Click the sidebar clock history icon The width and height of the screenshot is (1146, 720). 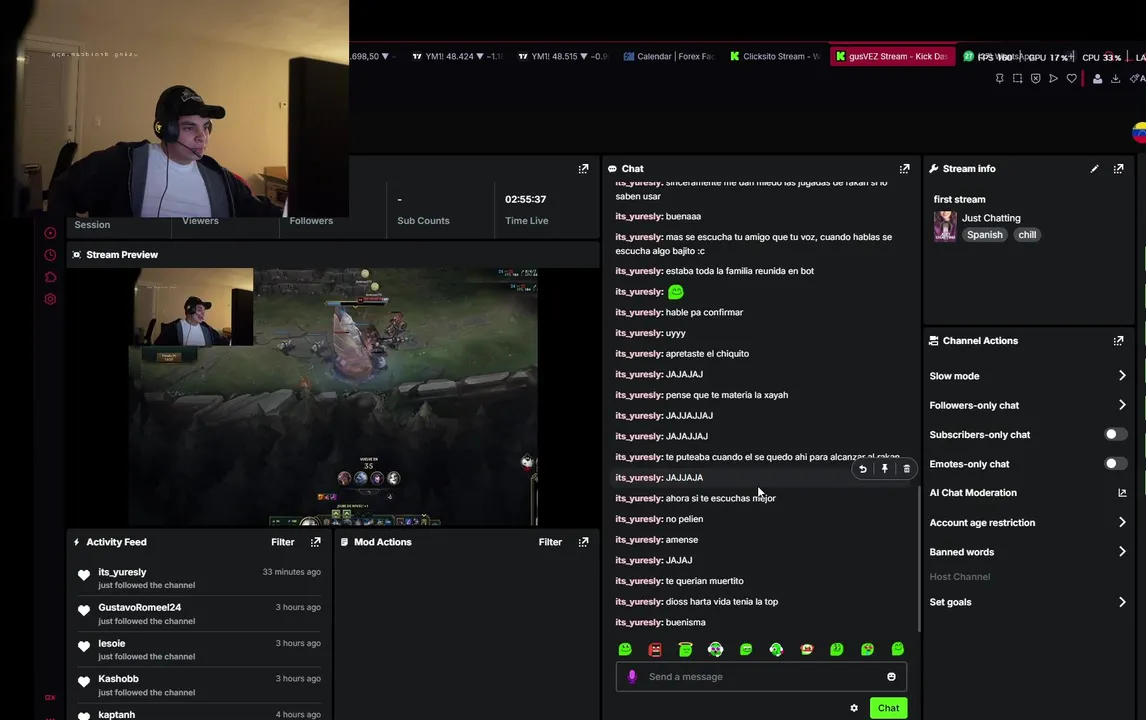click(50, 255)
